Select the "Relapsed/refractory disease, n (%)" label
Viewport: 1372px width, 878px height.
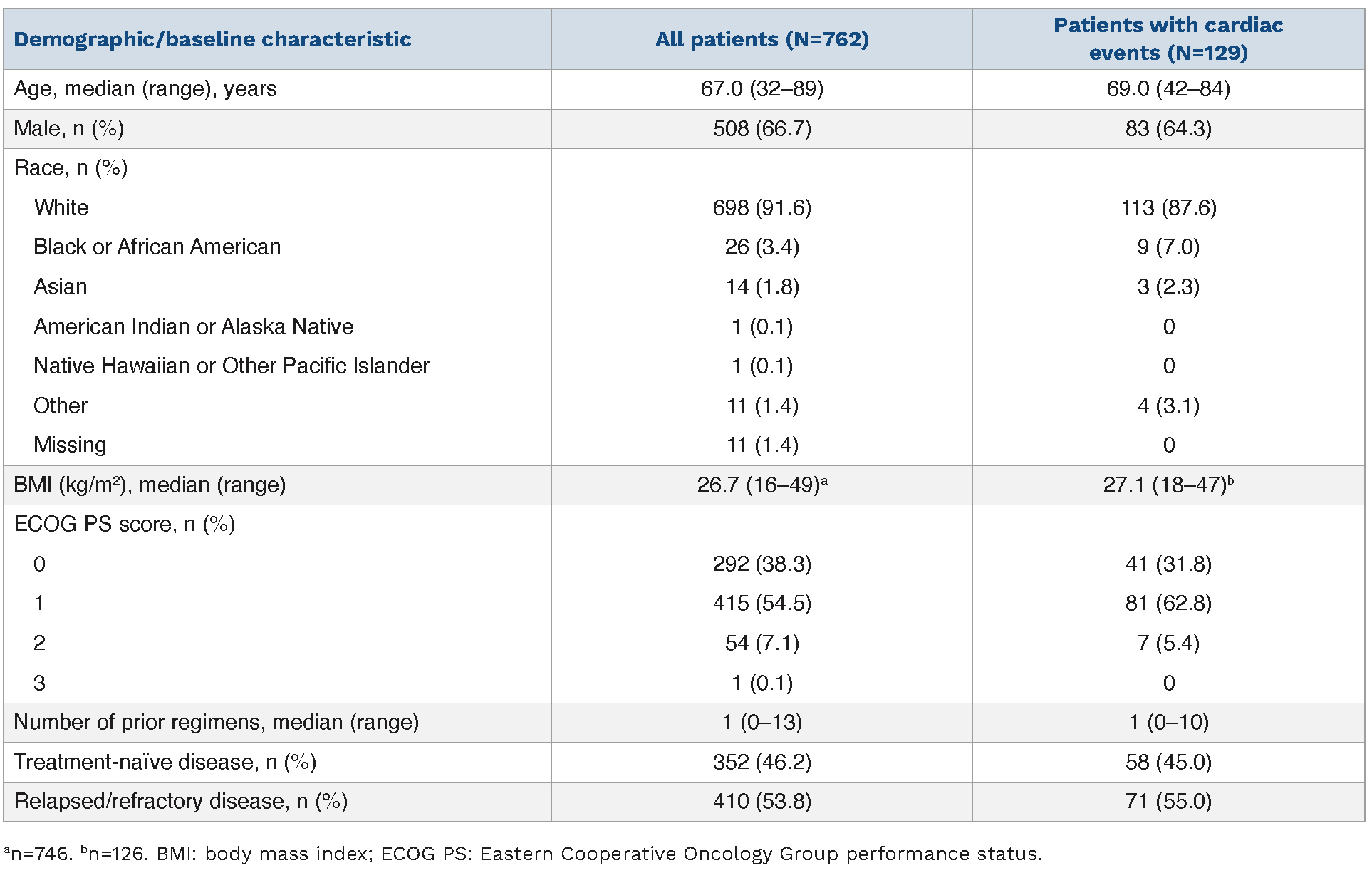[180, 802]
